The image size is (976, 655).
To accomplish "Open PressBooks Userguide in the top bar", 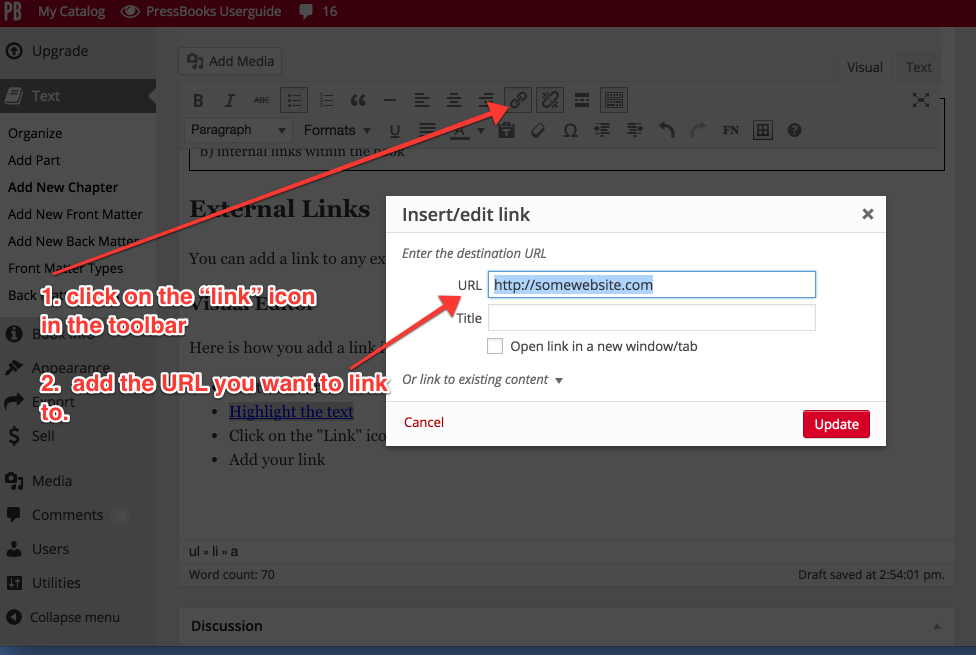I will [200, 11].
